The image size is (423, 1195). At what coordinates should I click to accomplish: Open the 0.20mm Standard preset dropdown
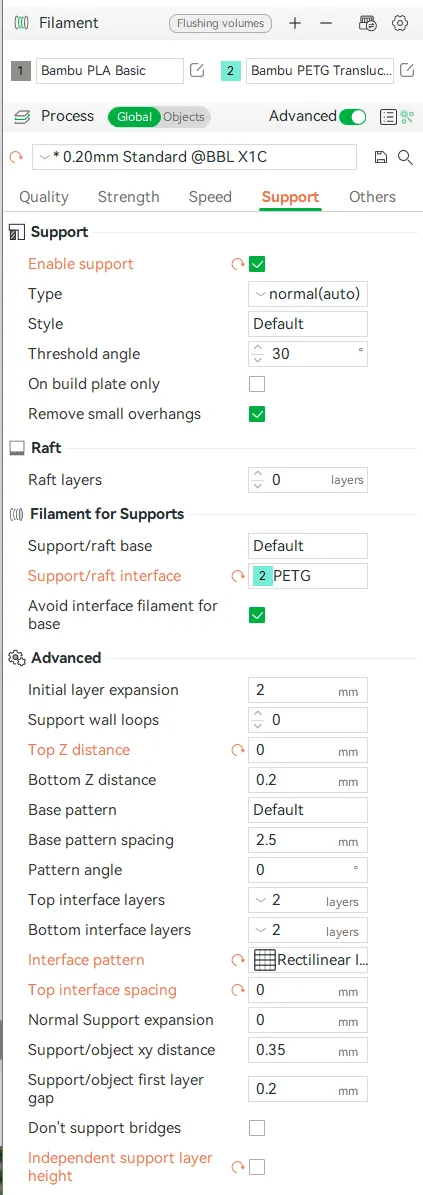194,157
